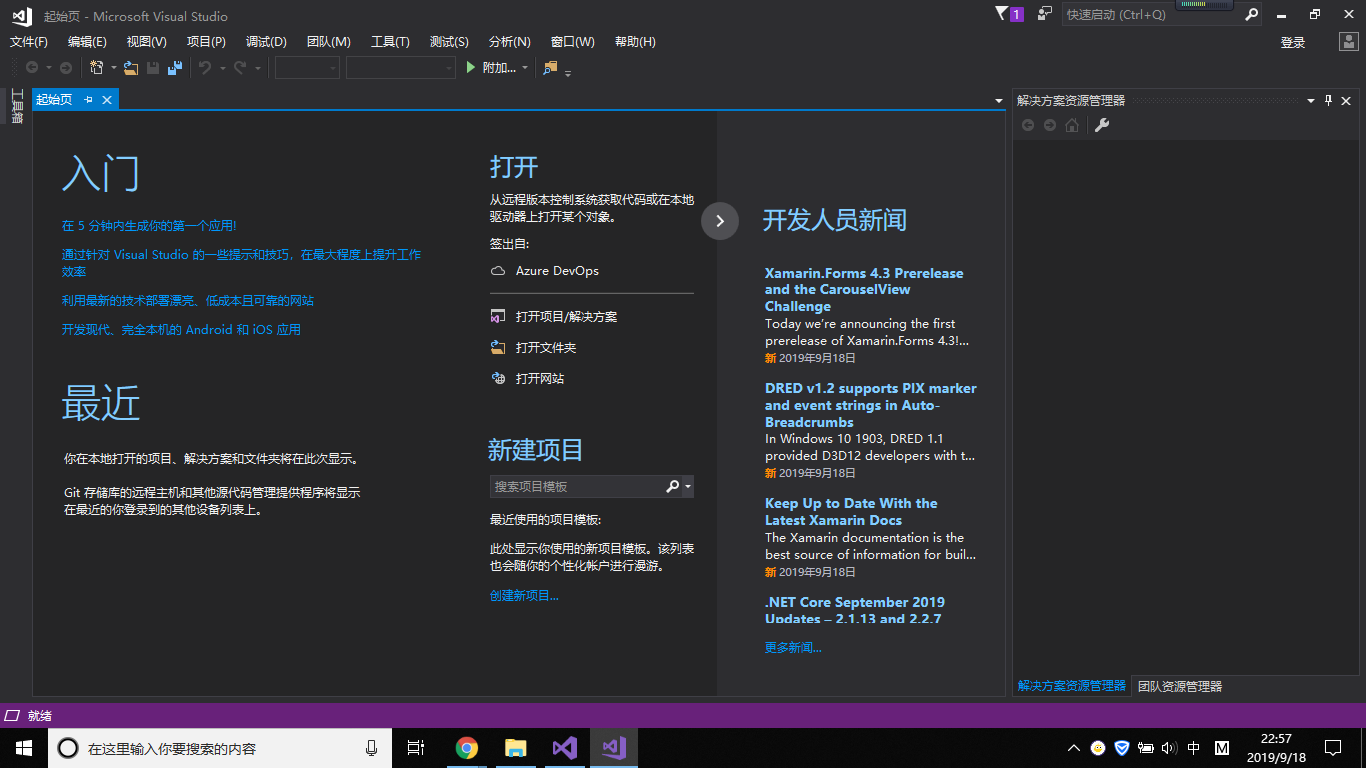Viewport: 1366px width, 768px height.
Task: Click the Windows taskbar search box
Action: pyautogui.click(x=220, y=748)
